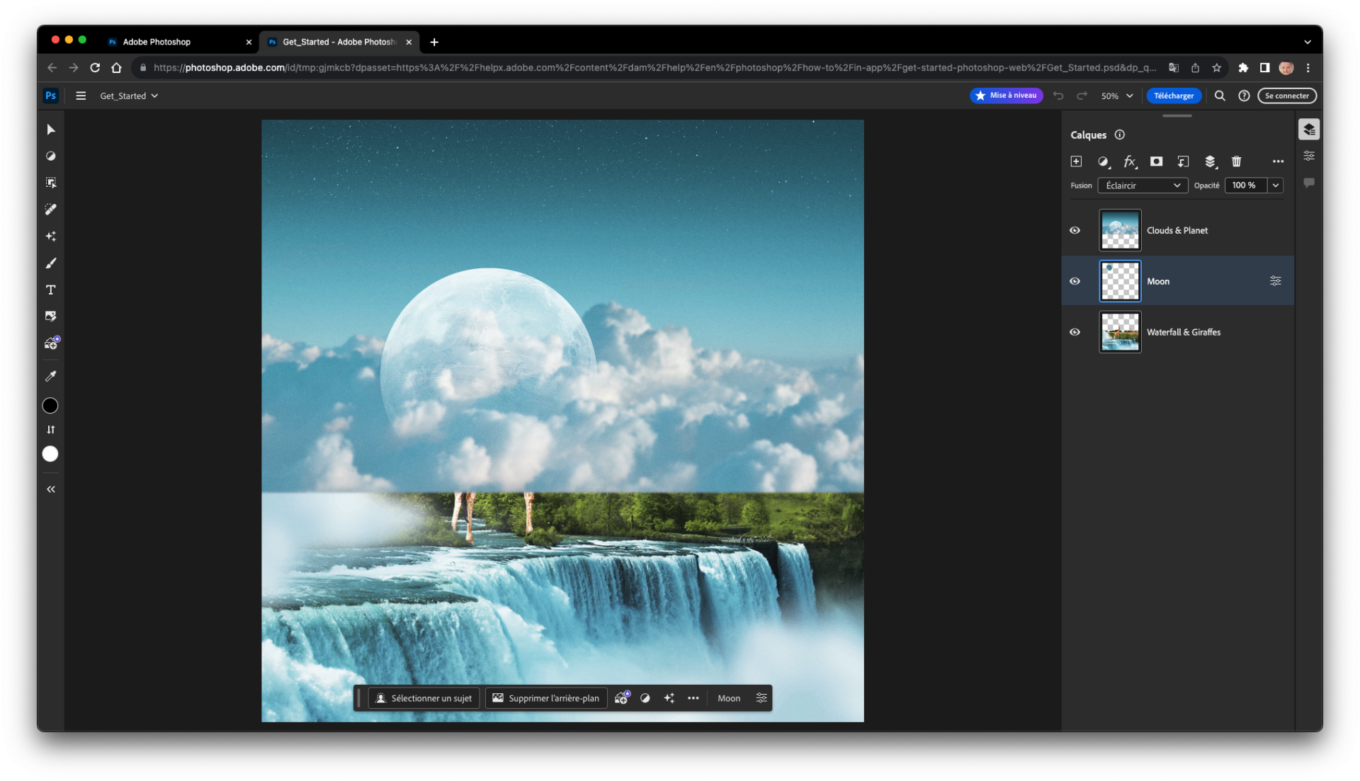Select the sparkle quick actions tool in left toolbar
1360x781 pixels.
pyautogui.click(x=51, y=236)
